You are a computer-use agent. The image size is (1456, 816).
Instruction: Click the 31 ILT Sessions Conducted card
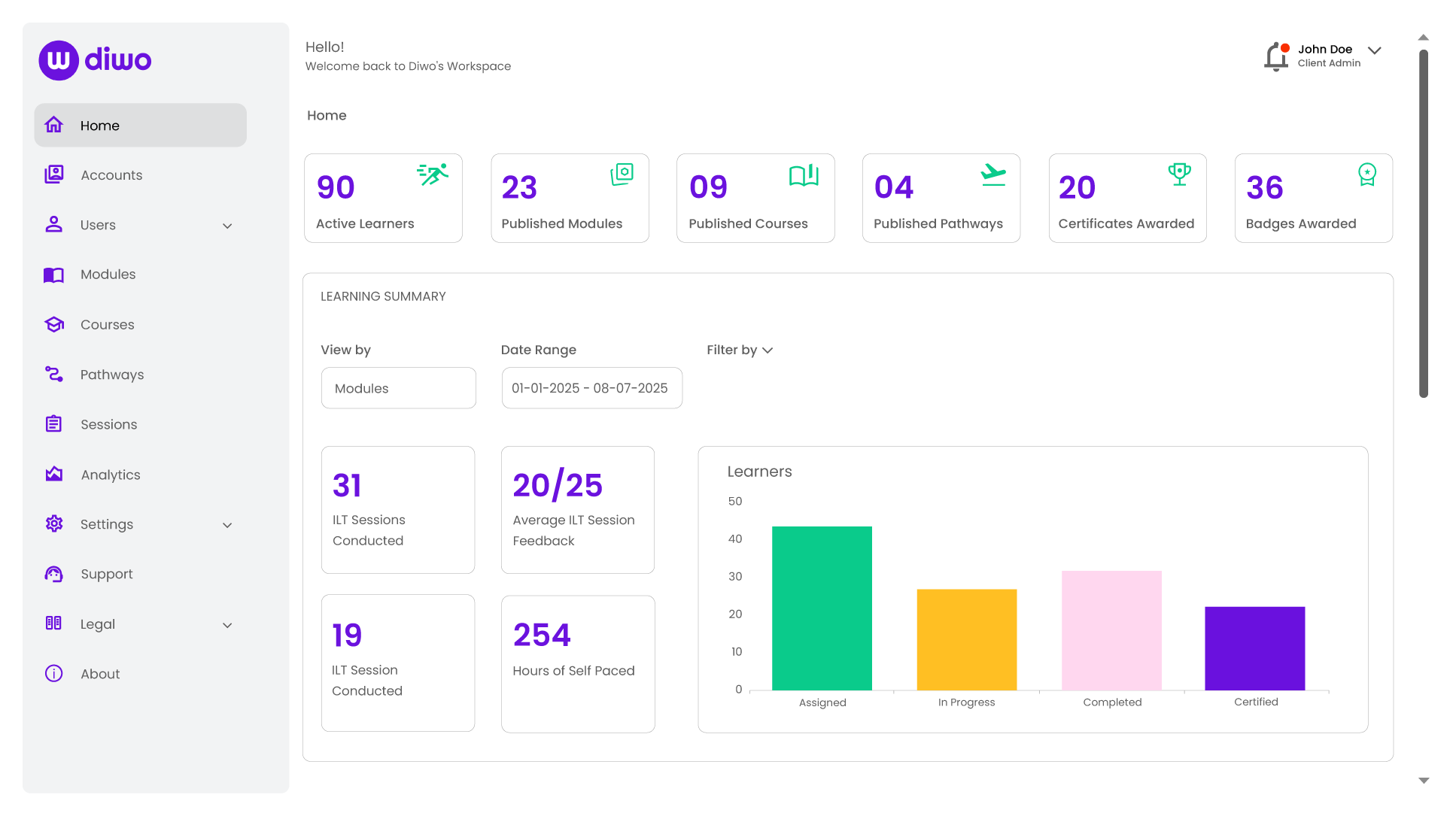point(398,510)
